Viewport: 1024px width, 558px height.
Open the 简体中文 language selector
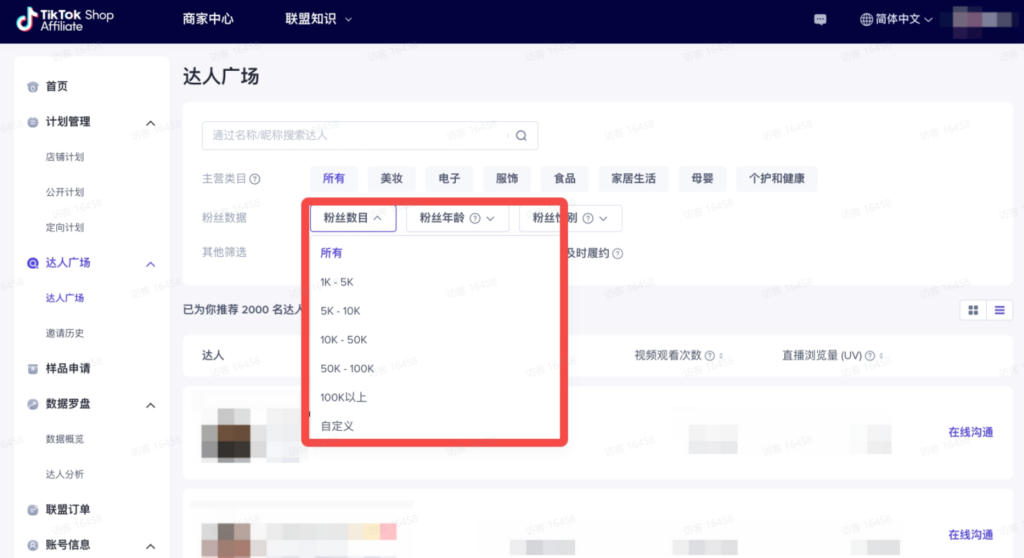(x=896, y=20)
